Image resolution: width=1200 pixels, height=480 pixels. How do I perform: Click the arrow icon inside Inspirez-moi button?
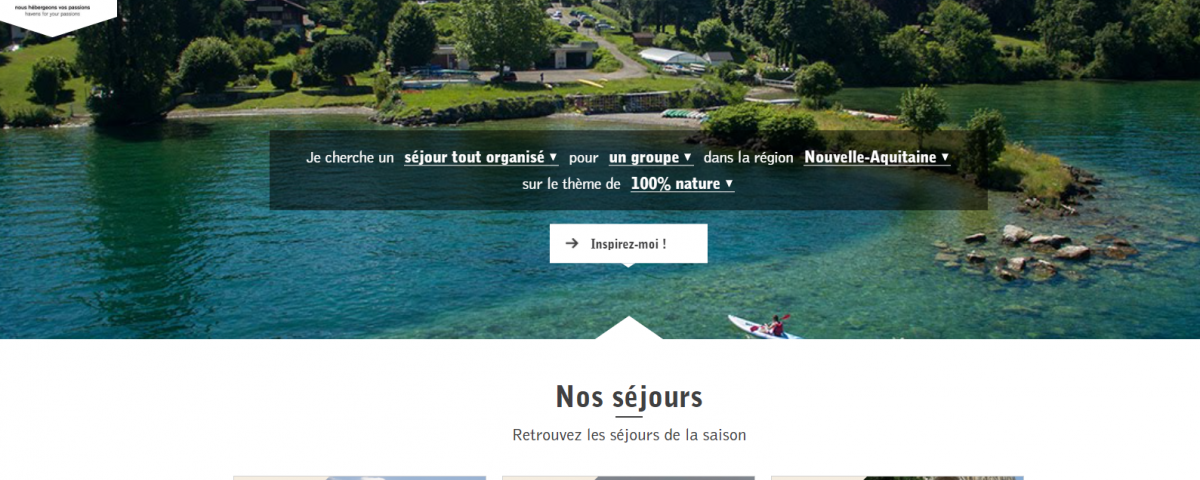point(572,243)
